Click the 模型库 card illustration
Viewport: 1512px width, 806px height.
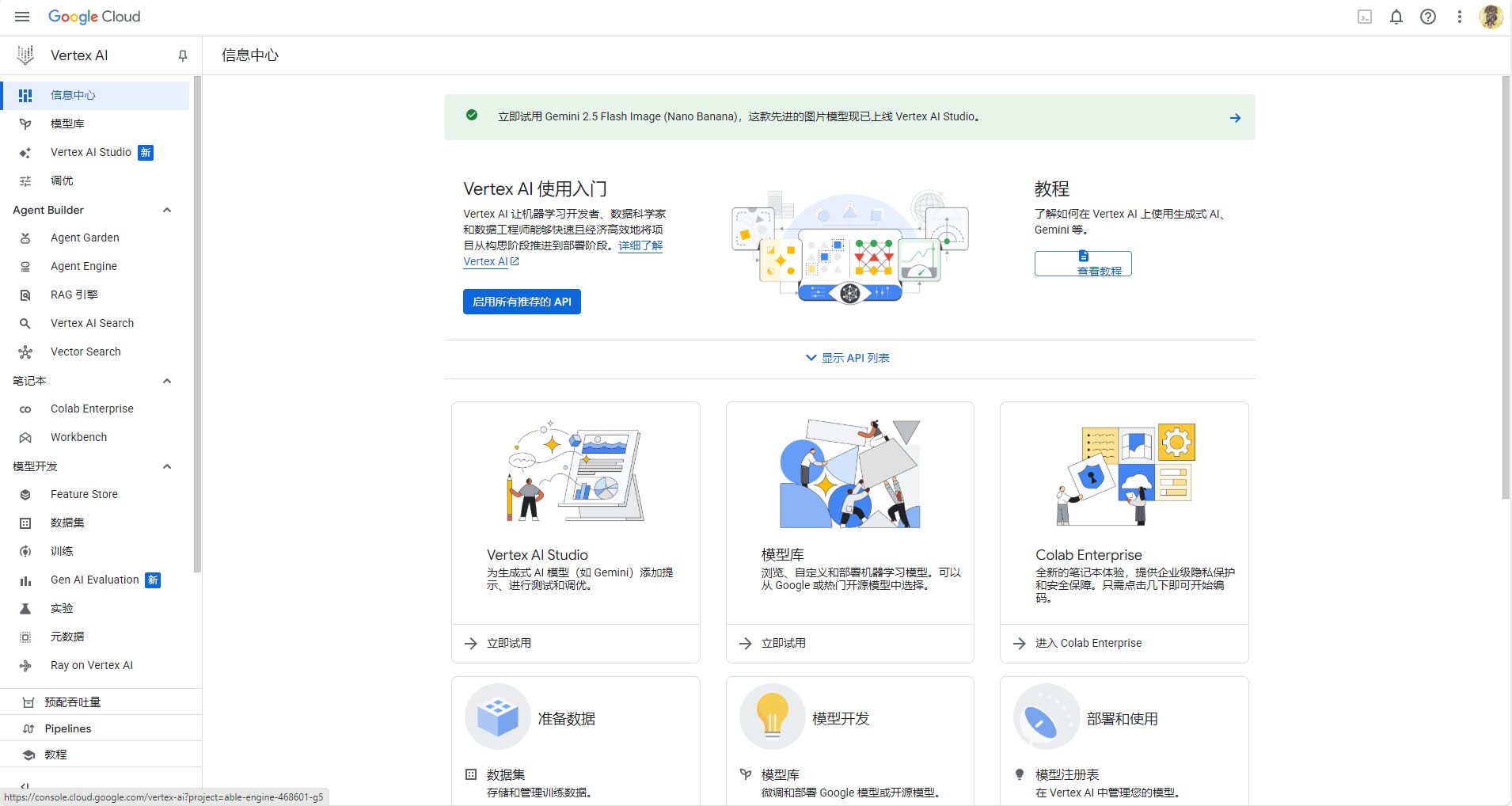(850, 473)
